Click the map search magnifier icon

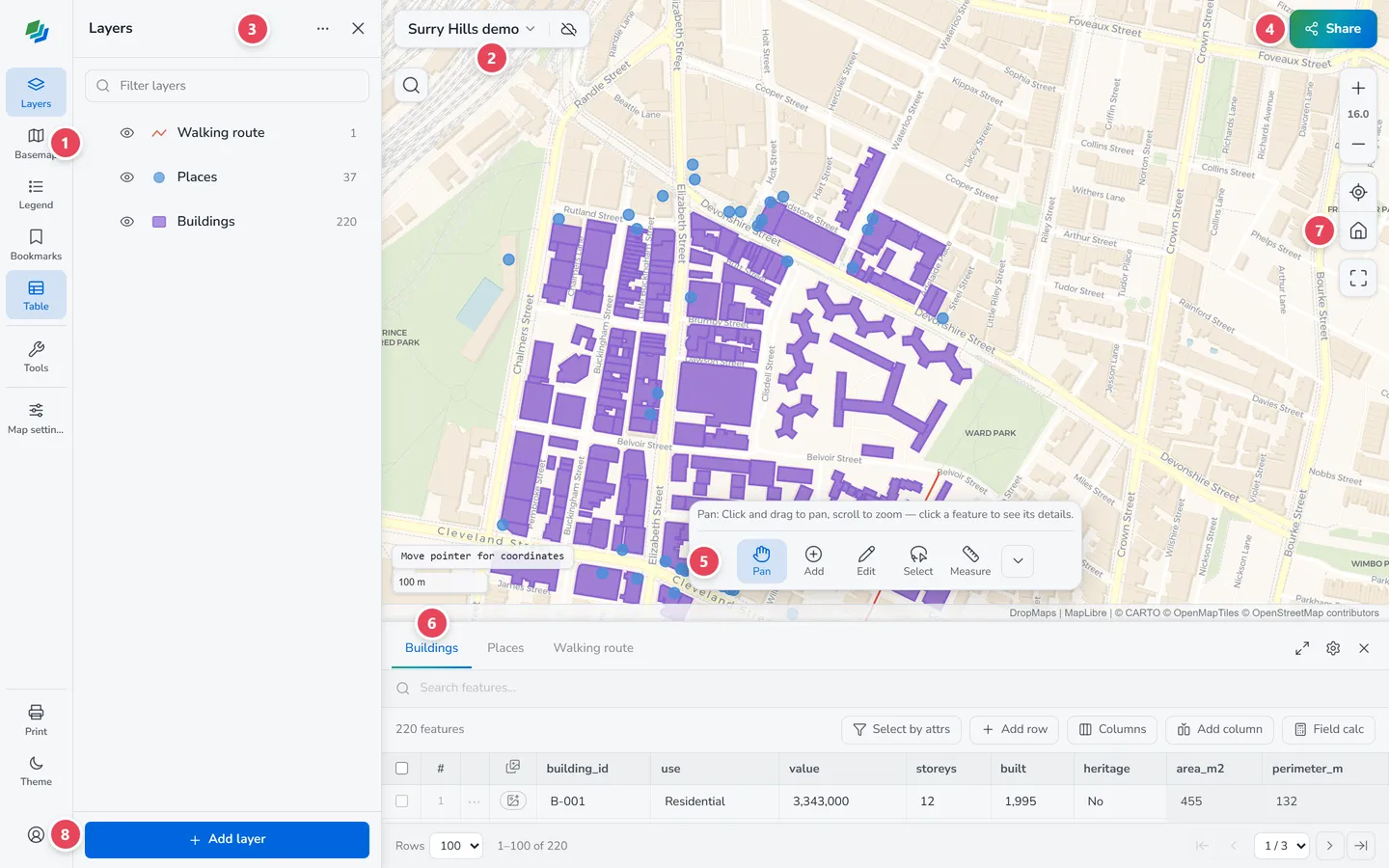tap(411, 86)
